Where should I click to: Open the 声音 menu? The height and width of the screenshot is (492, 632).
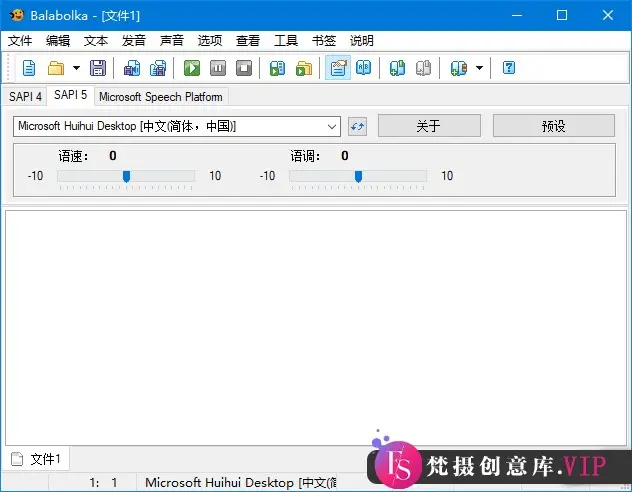coord(172,41)
